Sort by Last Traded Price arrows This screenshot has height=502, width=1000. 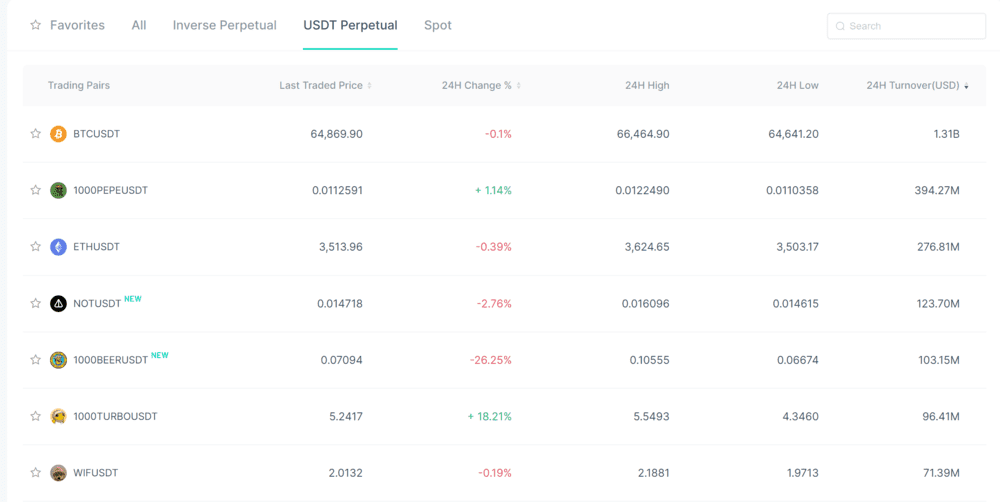click(x=369, y=85)
